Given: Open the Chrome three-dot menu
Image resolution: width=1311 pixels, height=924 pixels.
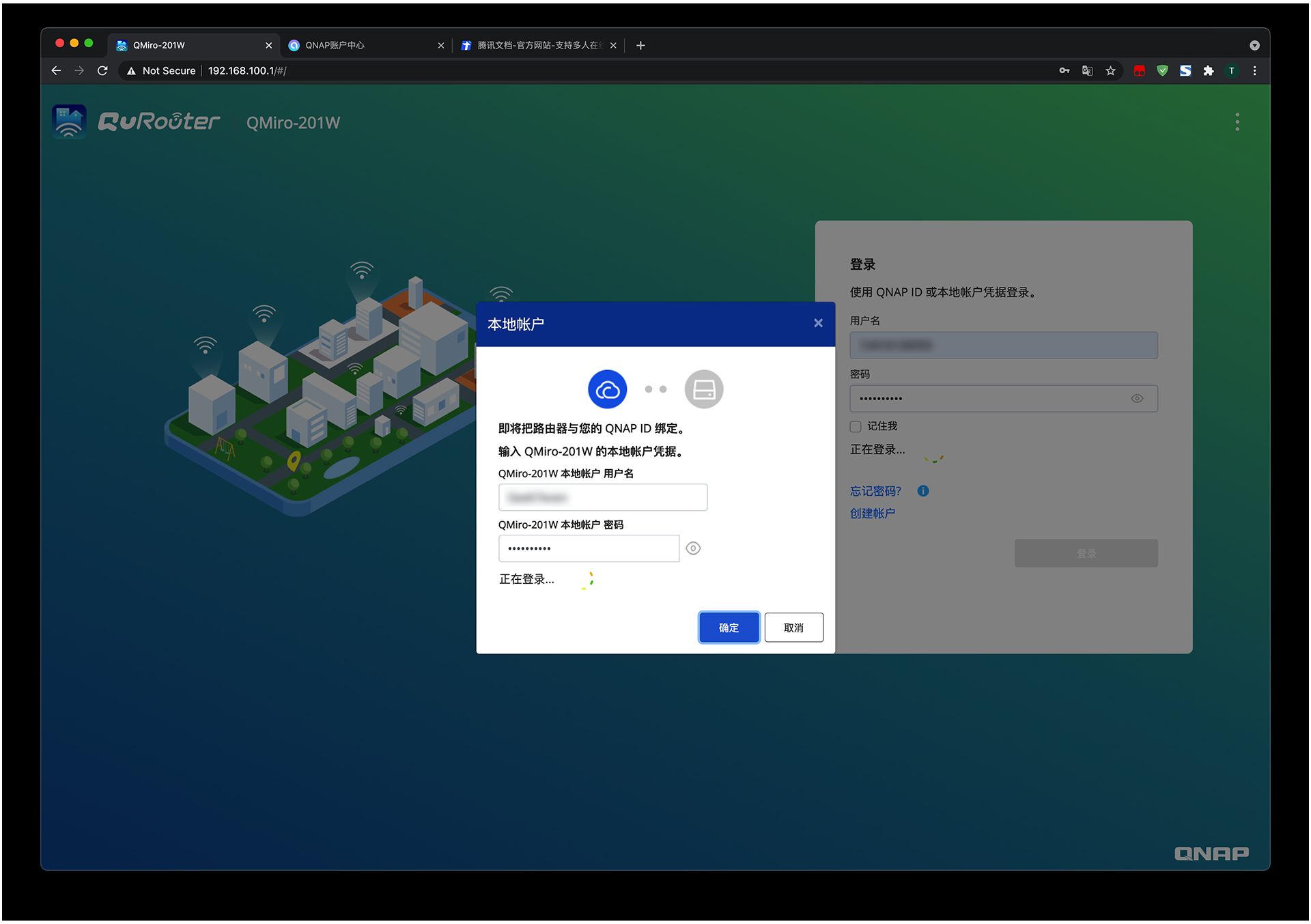Looking at the screenshot, I should click(x=1254, y=71).
